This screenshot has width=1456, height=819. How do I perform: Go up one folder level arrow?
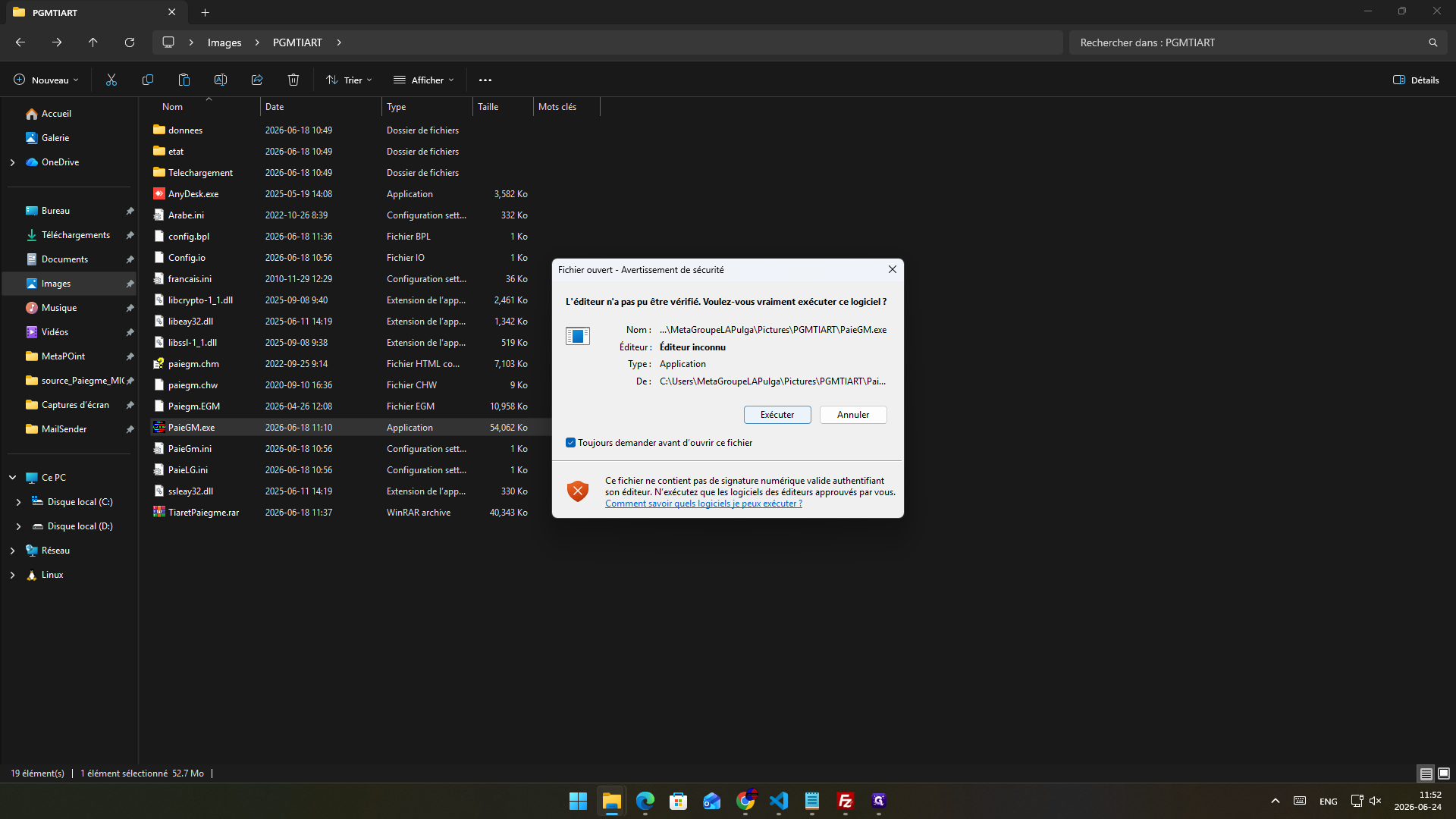coord(93,42)
